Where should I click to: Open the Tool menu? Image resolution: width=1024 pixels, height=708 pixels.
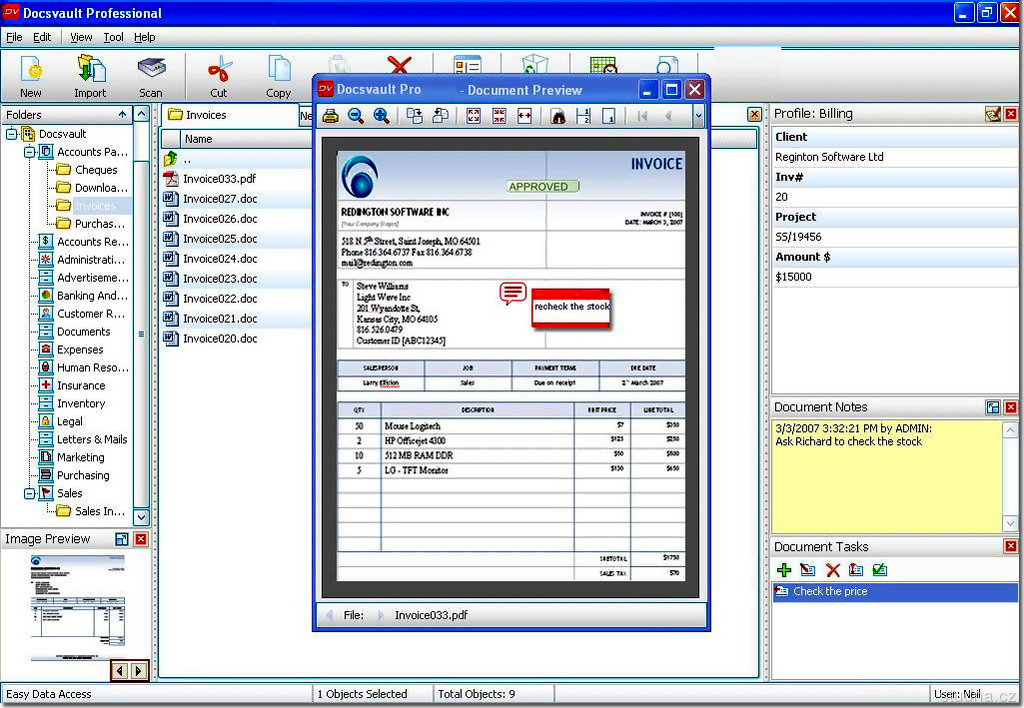[114, 37]
